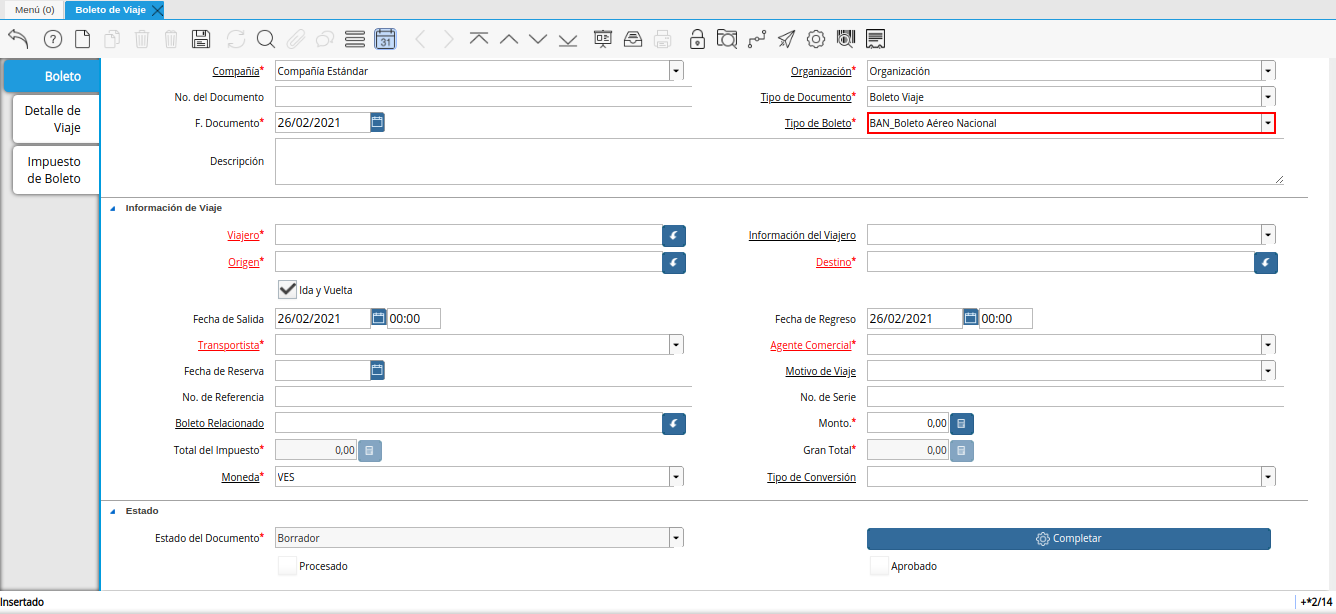Viewport: 1336px width, 614px height.
Task: Expand the Tipo de Boleto dropdown
Action: [1268, 123]
